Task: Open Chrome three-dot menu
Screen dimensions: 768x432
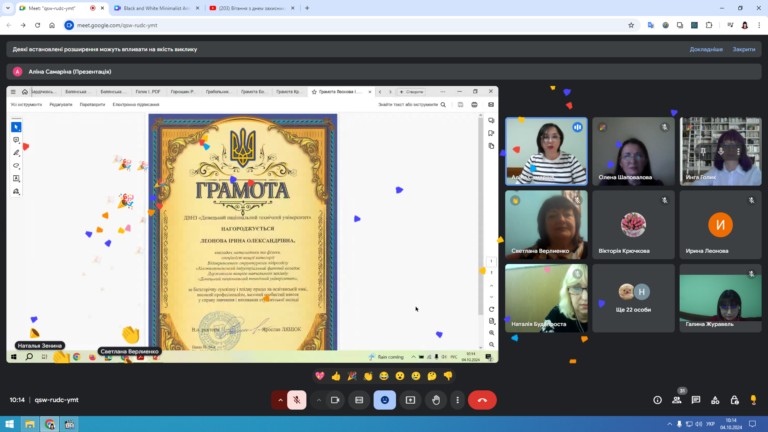Action: click(x=759, y=25)
